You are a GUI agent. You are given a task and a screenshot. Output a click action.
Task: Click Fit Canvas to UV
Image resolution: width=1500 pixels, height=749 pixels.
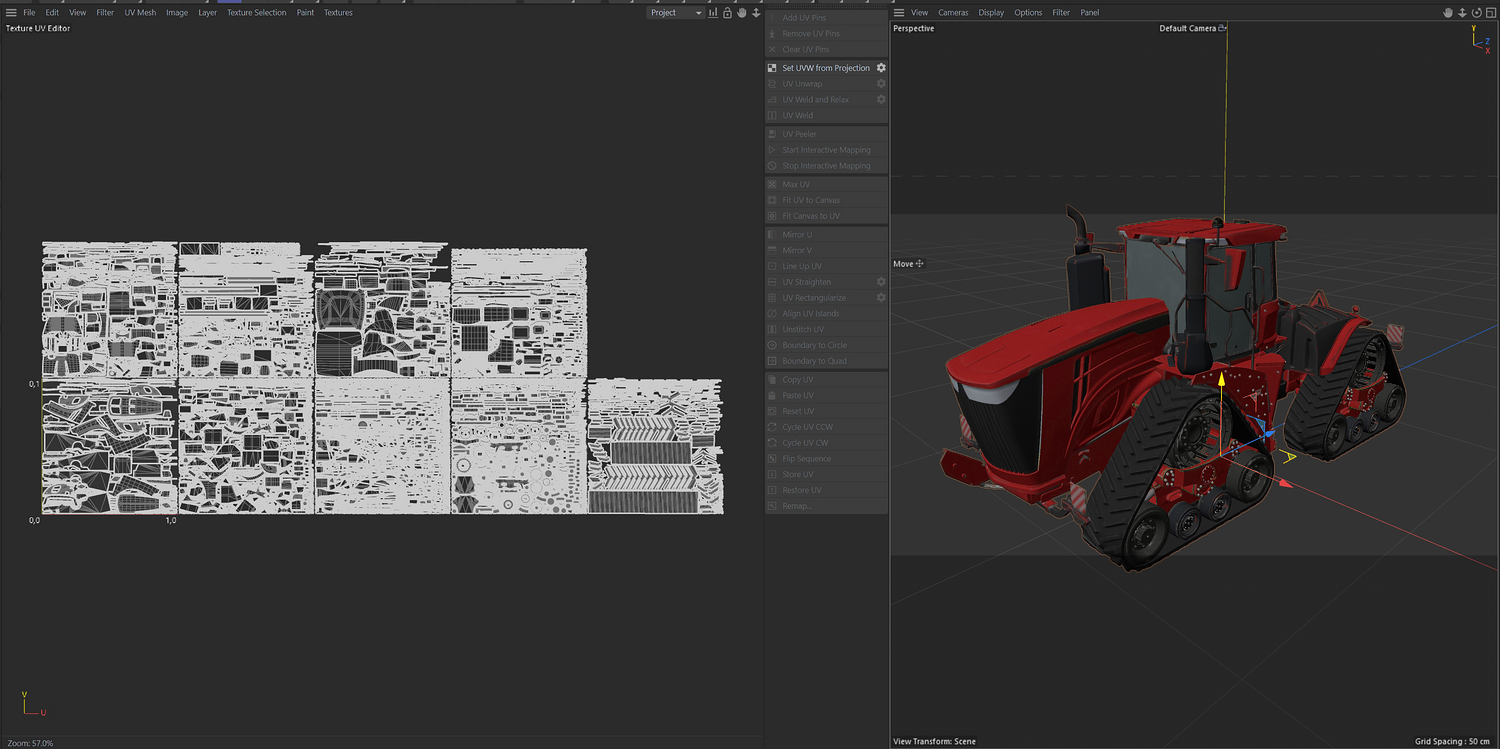[x=826, y=216]
